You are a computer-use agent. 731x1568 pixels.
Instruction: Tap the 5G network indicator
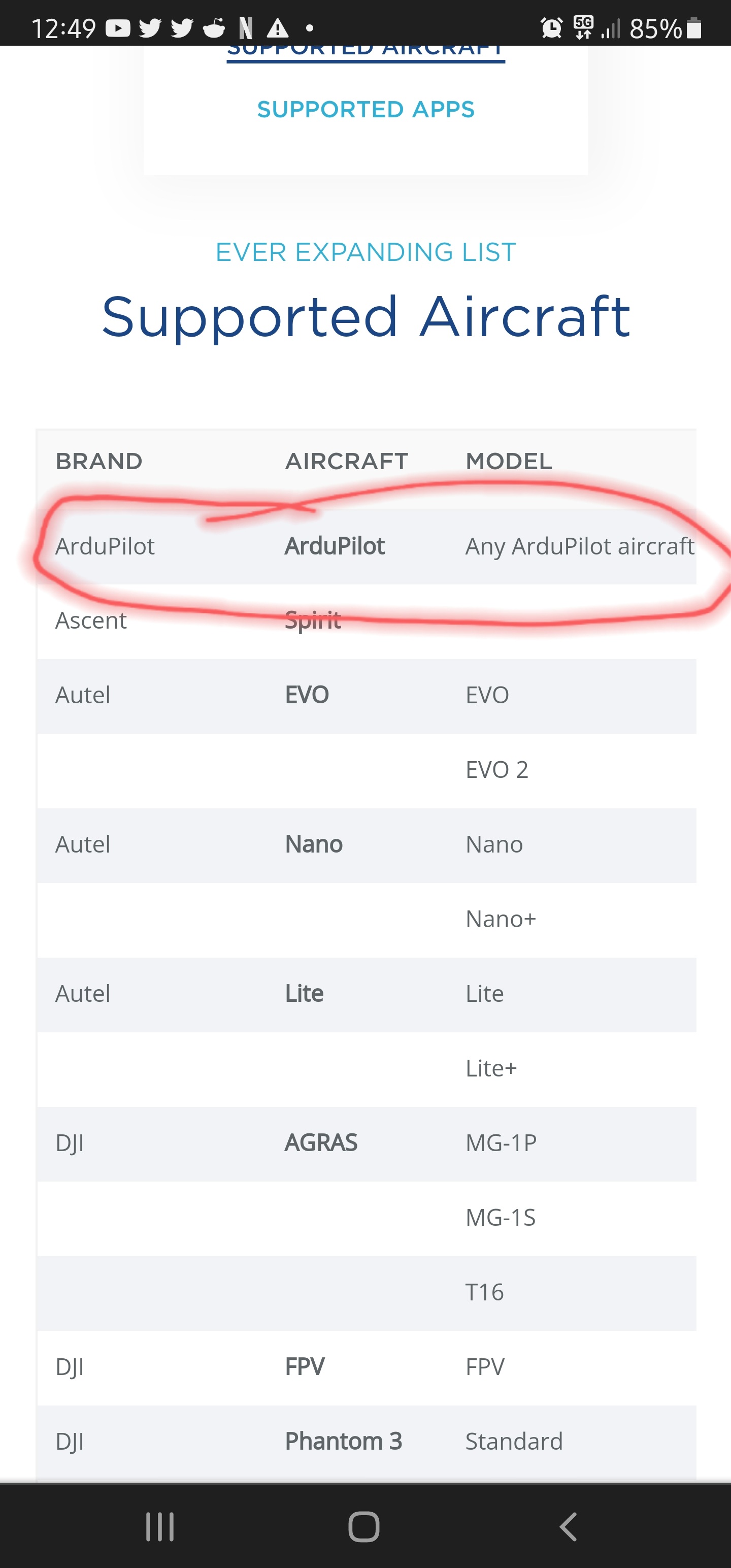582,28
